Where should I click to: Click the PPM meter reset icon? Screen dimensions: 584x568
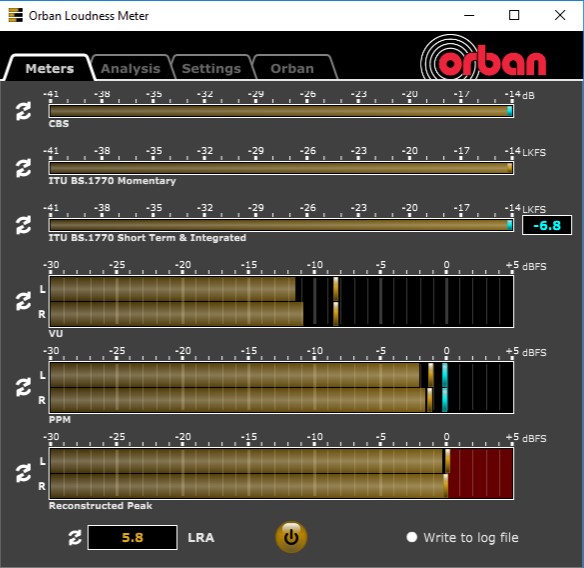click(23, 387)
